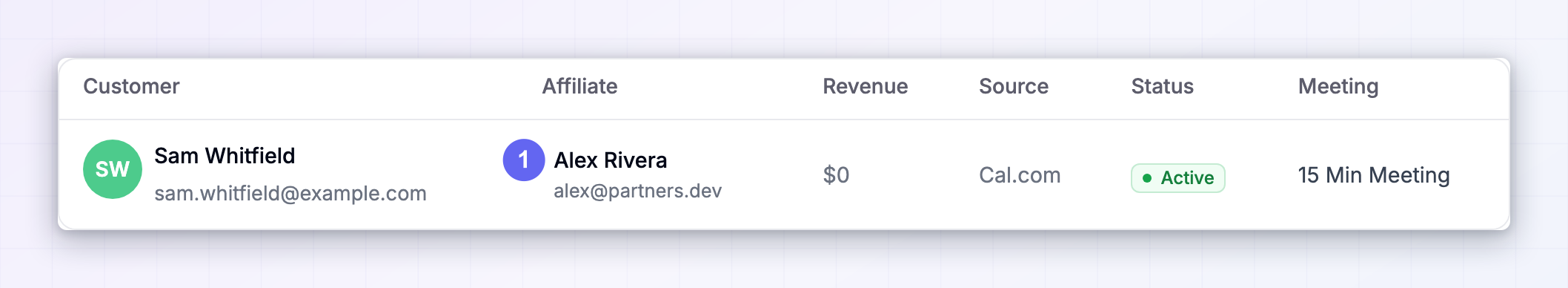This screenshot has width=1568, height=288.
Task: Click the Source column header
Action: click(1014, 86)
